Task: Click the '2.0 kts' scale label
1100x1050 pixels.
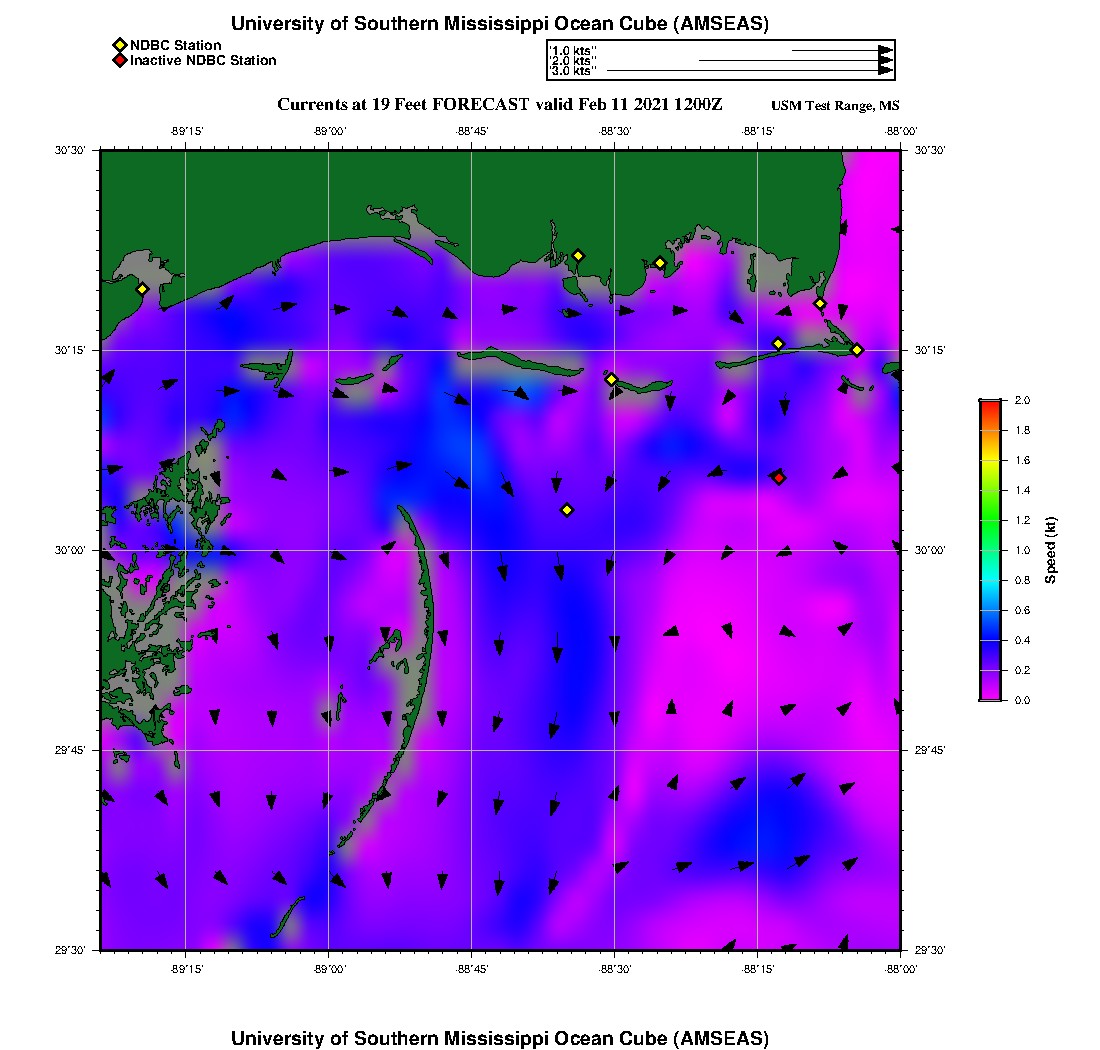Action: (572, 60)
